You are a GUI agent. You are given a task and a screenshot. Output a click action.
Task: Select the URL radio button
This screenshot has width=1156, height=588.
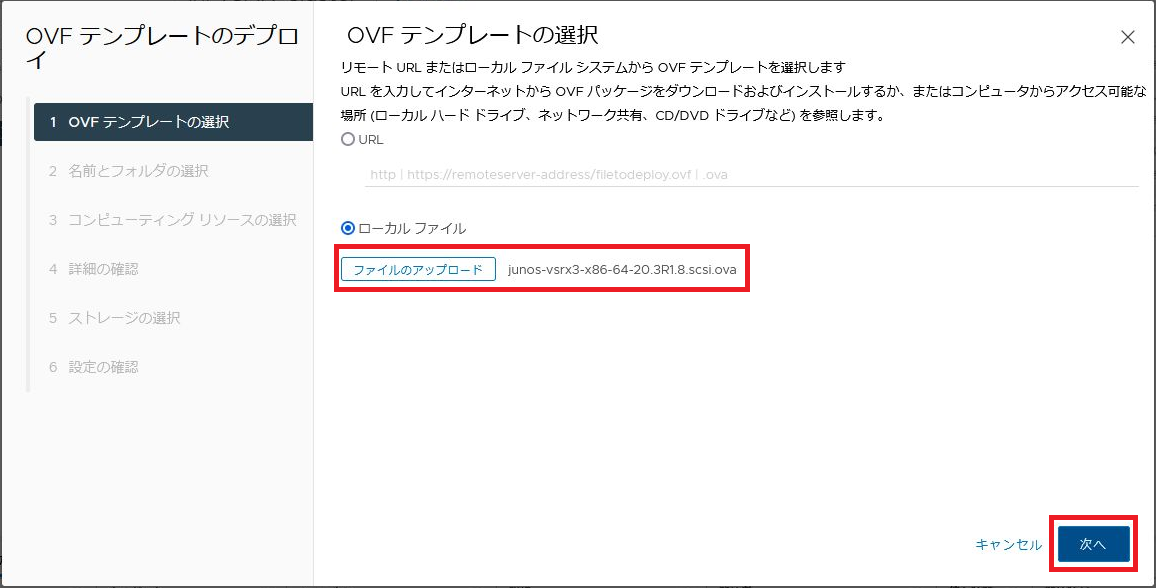click(x=348, y=140)
